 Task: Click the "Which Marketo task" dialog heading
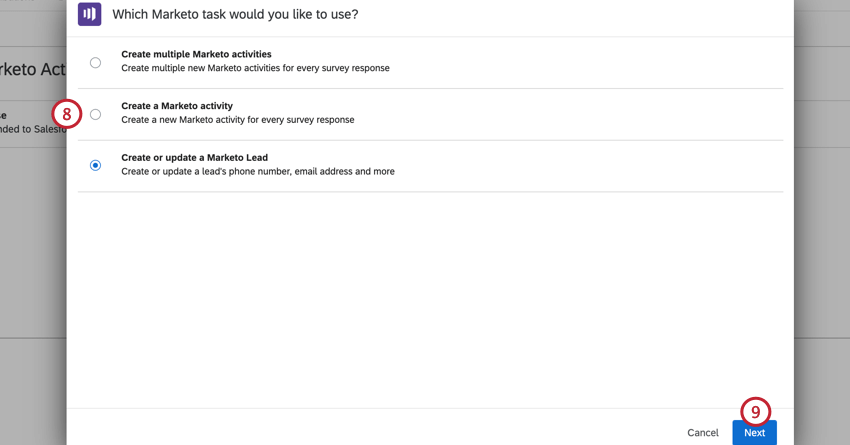[235, 14]
